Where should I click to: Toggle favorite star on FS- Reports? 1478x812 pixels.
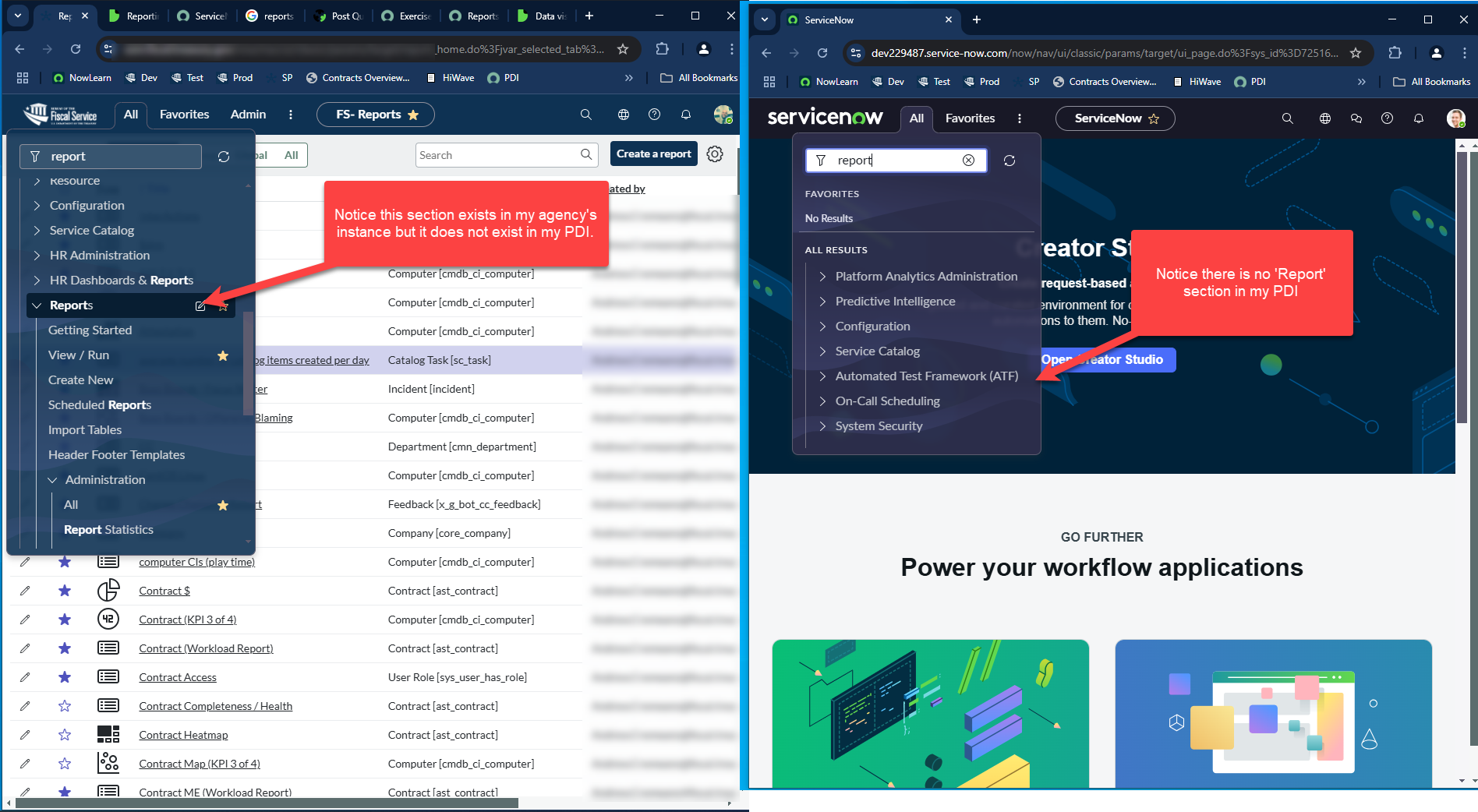(413, 115)
